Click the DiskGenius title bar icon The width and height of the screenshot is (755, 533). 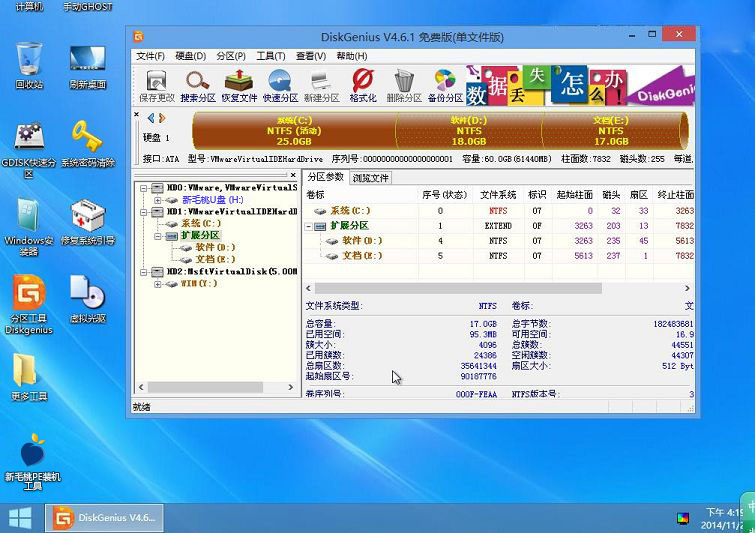click(x=139, y=37)
